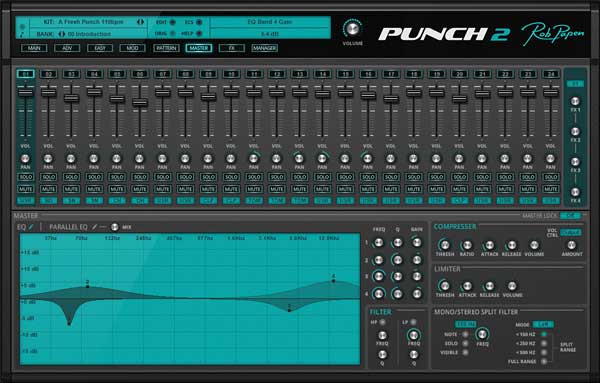Image resolution: width=600 pixels, height=383 pixels.
Task: Select mixer channel 02 number button
Action: 48,74
